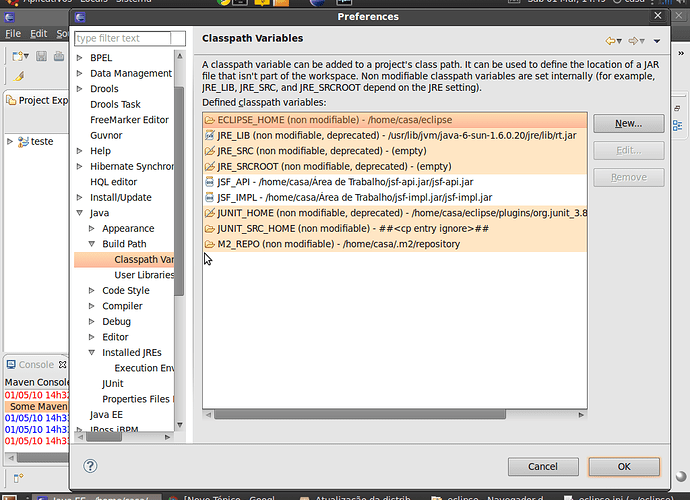Screen dimensions: 690x500
Task: Click the OK button
Action: 624,467
